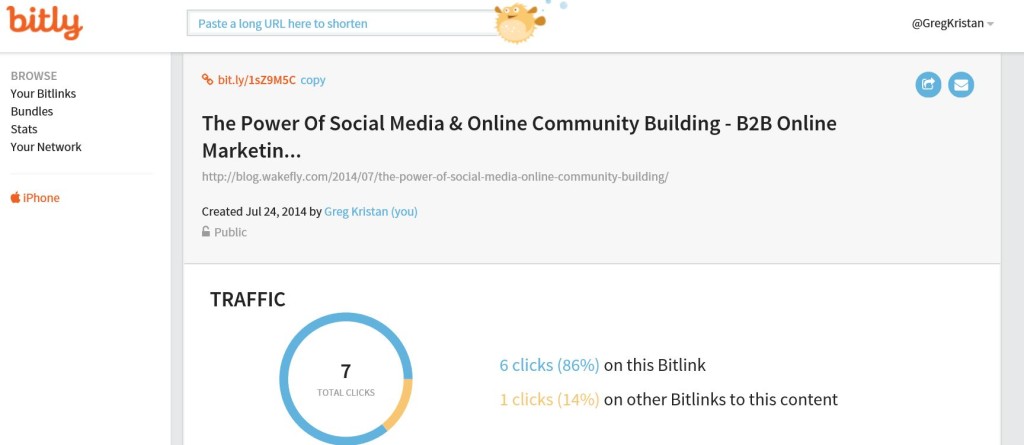Open the blog.wakefly.com long URL
The image size is (1024, 445).
[435, 176]
